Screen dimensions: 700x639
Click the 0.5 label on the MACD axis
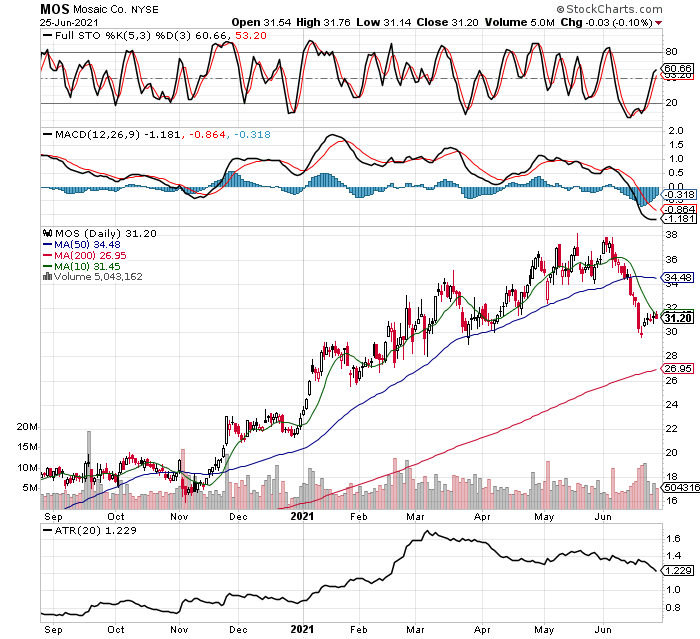[676, 173]
